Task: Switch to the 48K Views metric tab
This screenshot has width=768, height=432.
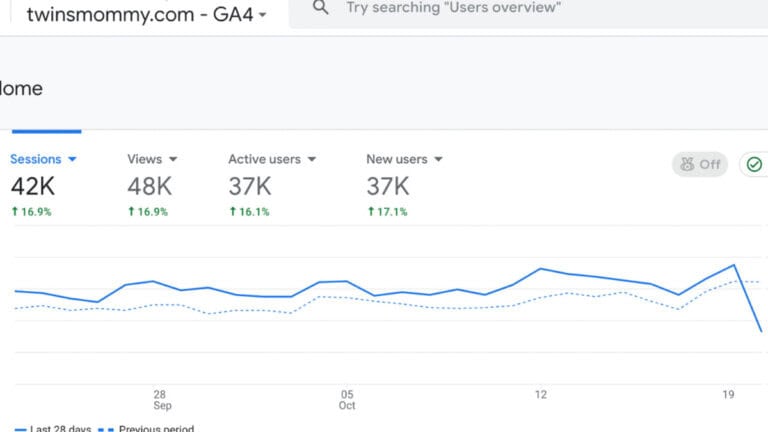Action: tap(150, 186)
